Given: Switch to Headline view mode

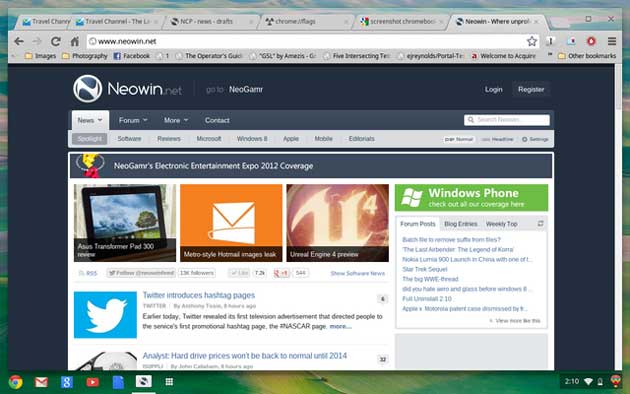Looking at the screenshot, I should click(x=497, y=139).
